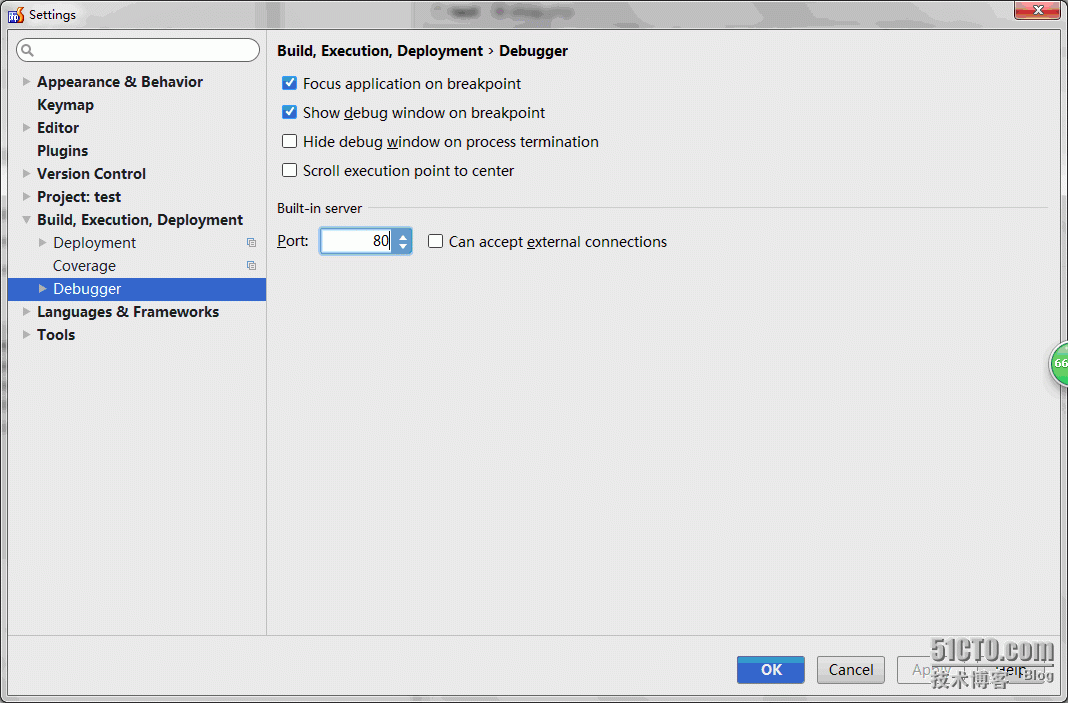Click the PhpStorm icon in title bar
Image resolution: width=1068 pixels, height=703 pixels.
[x=16, y=14]
